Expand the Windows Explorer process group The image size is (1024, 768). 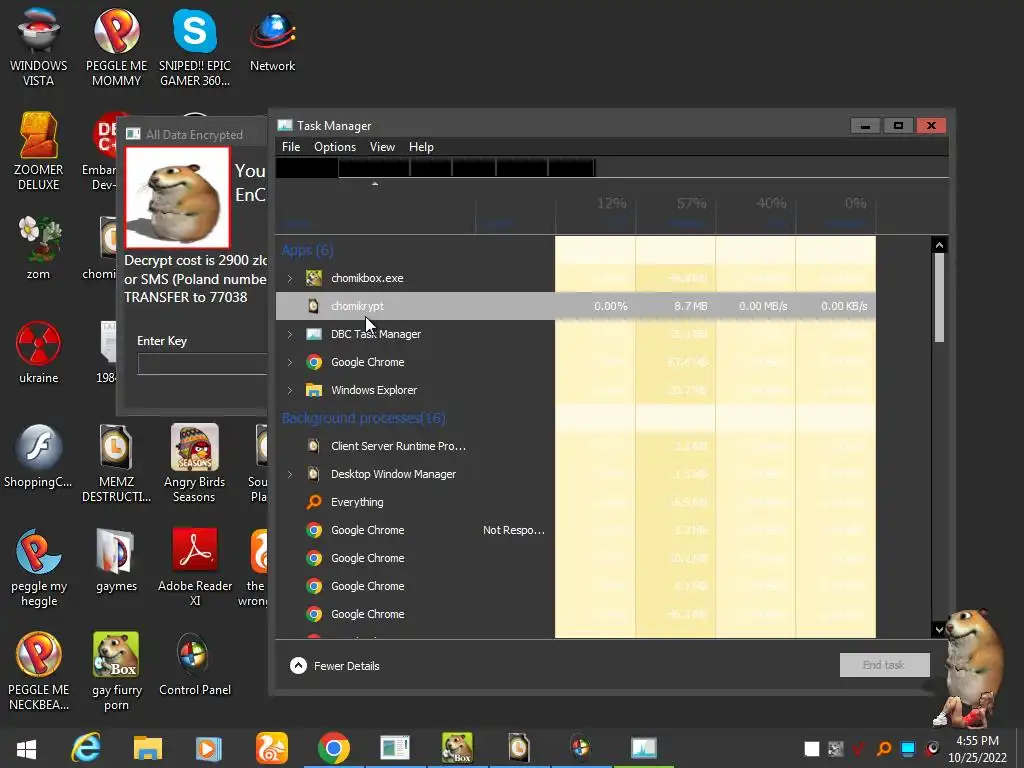290,391
